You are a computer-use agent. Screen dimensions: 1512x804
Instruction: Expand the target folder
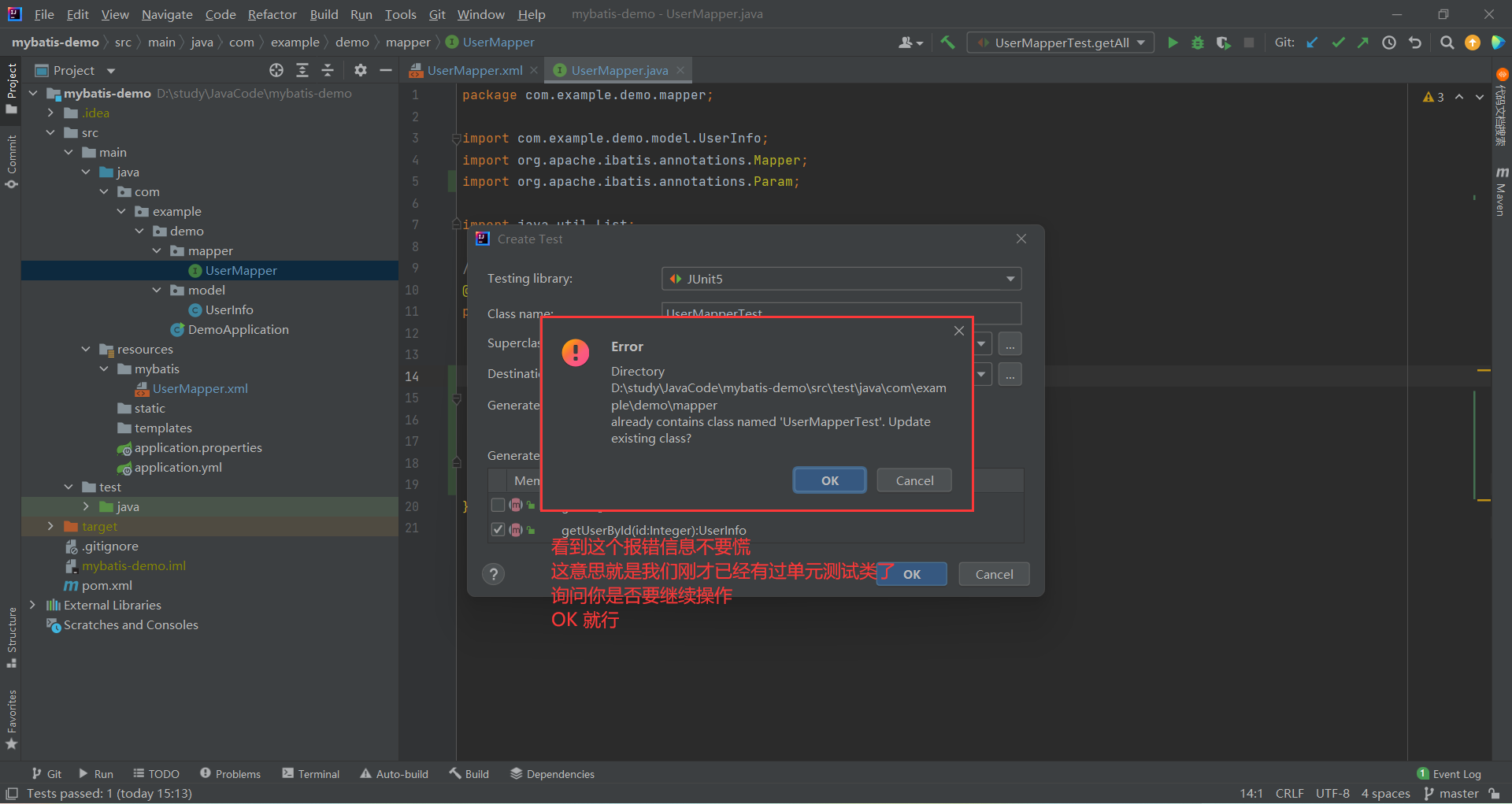point(50,526)
